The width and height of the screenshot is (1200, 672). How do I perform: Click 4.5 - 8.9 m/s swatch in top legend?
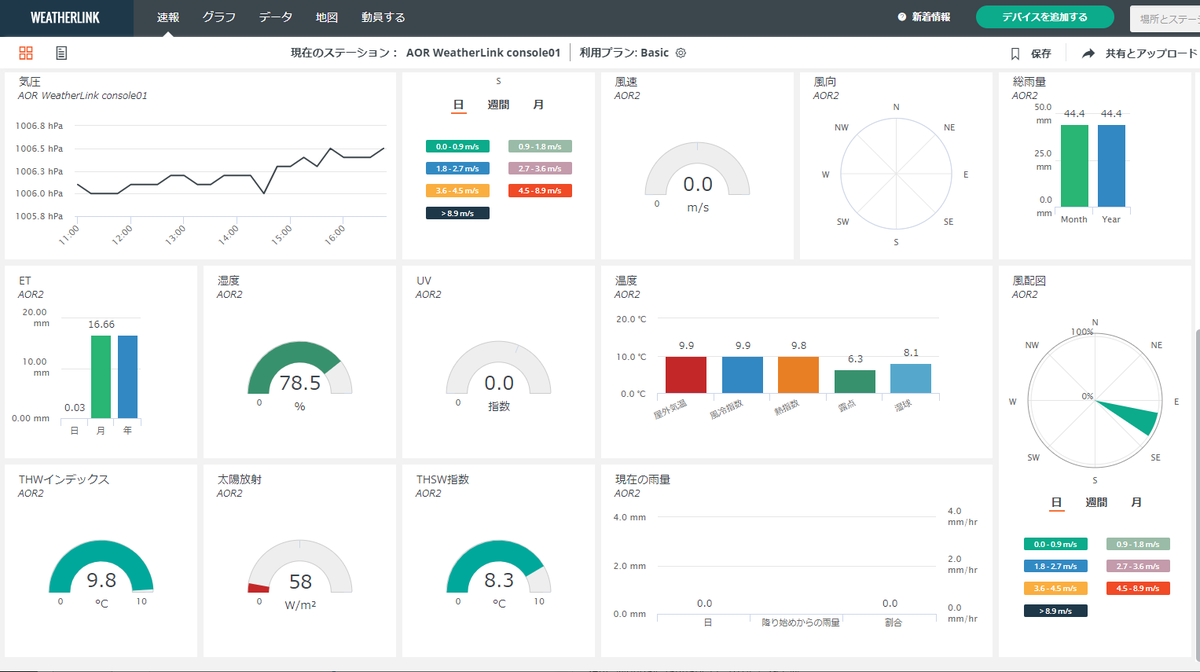(x=540, y=190)
